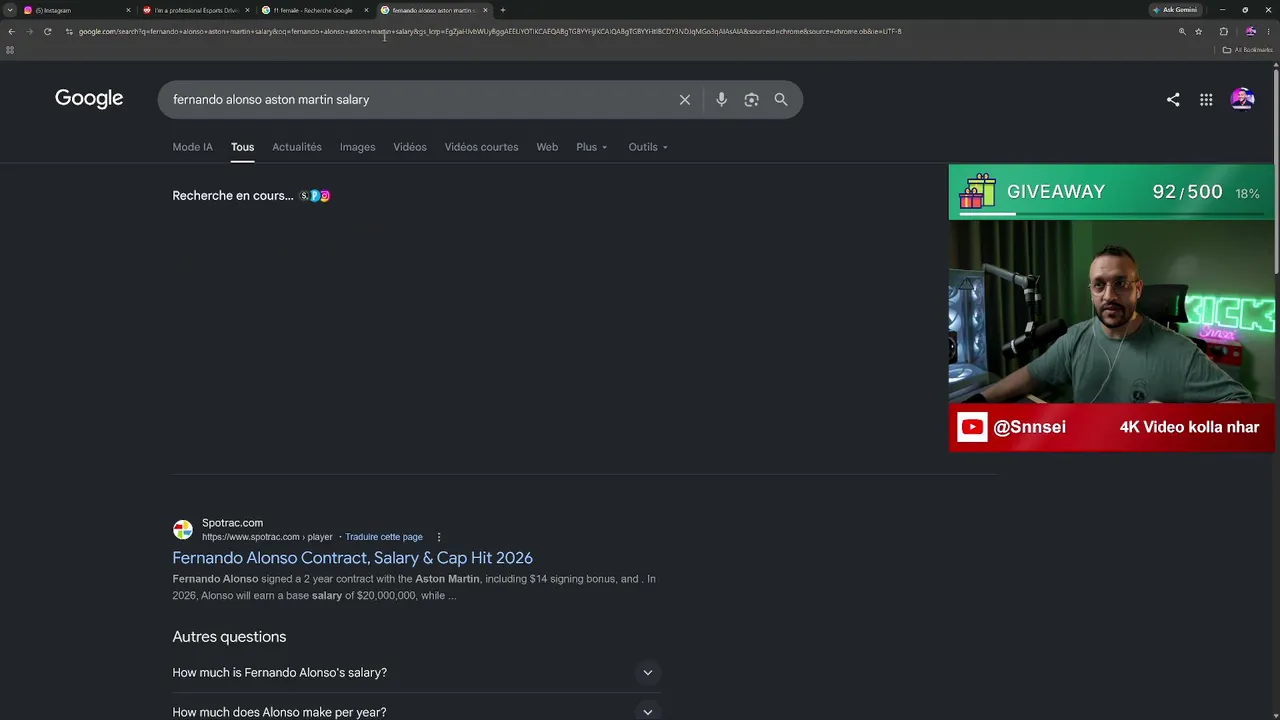Viewport: 1280px width, 720px height.
Task: Select the fernando alonso aston martin tab
Action: 434,10
